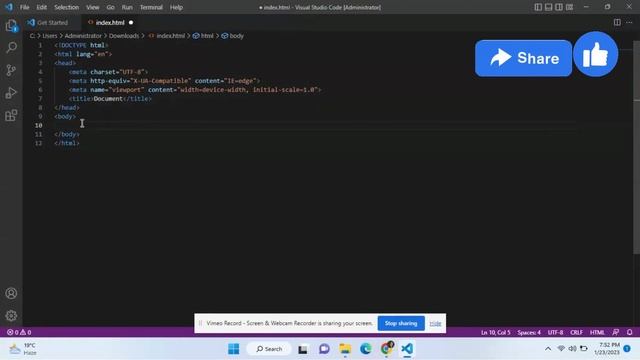
Task: Open the Explorer view in activity bar
Action: coord(11,25)
